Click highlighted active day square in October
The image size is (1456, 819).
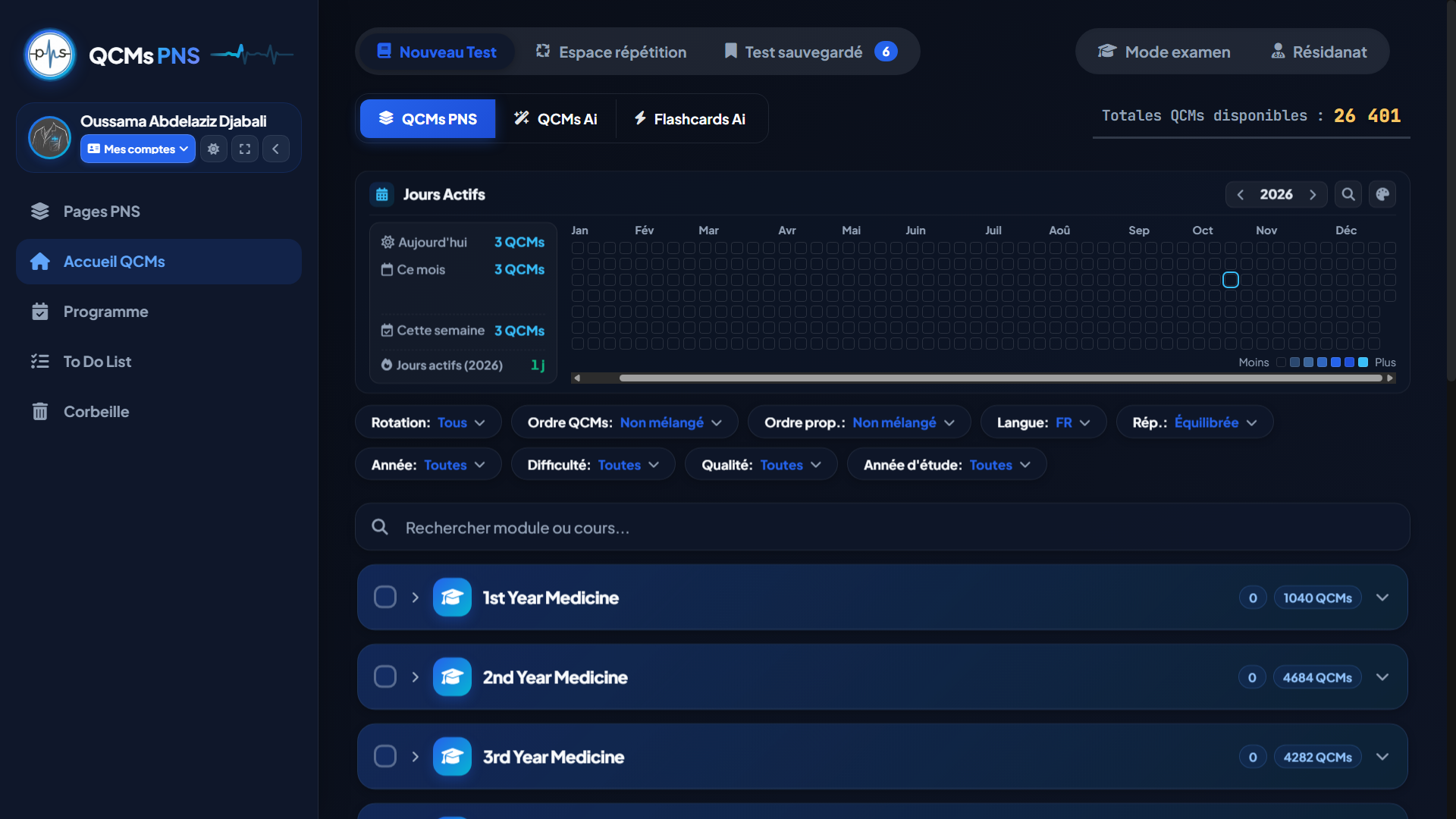(1231, 280)
